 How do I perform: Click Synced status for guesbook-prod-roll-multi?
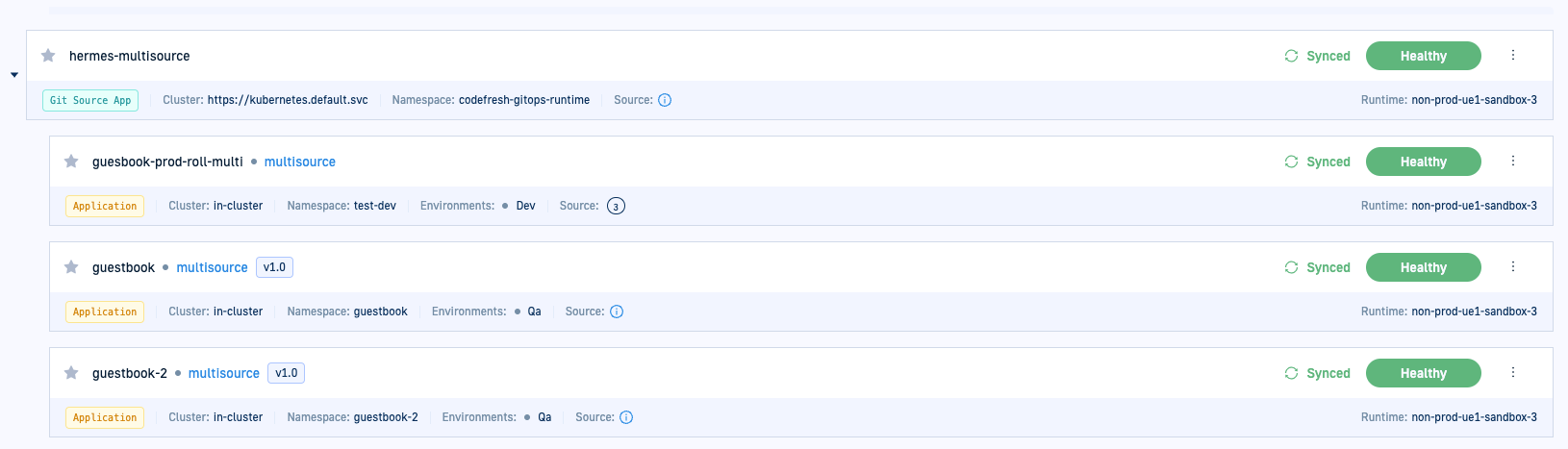(x=1318, y=162)
